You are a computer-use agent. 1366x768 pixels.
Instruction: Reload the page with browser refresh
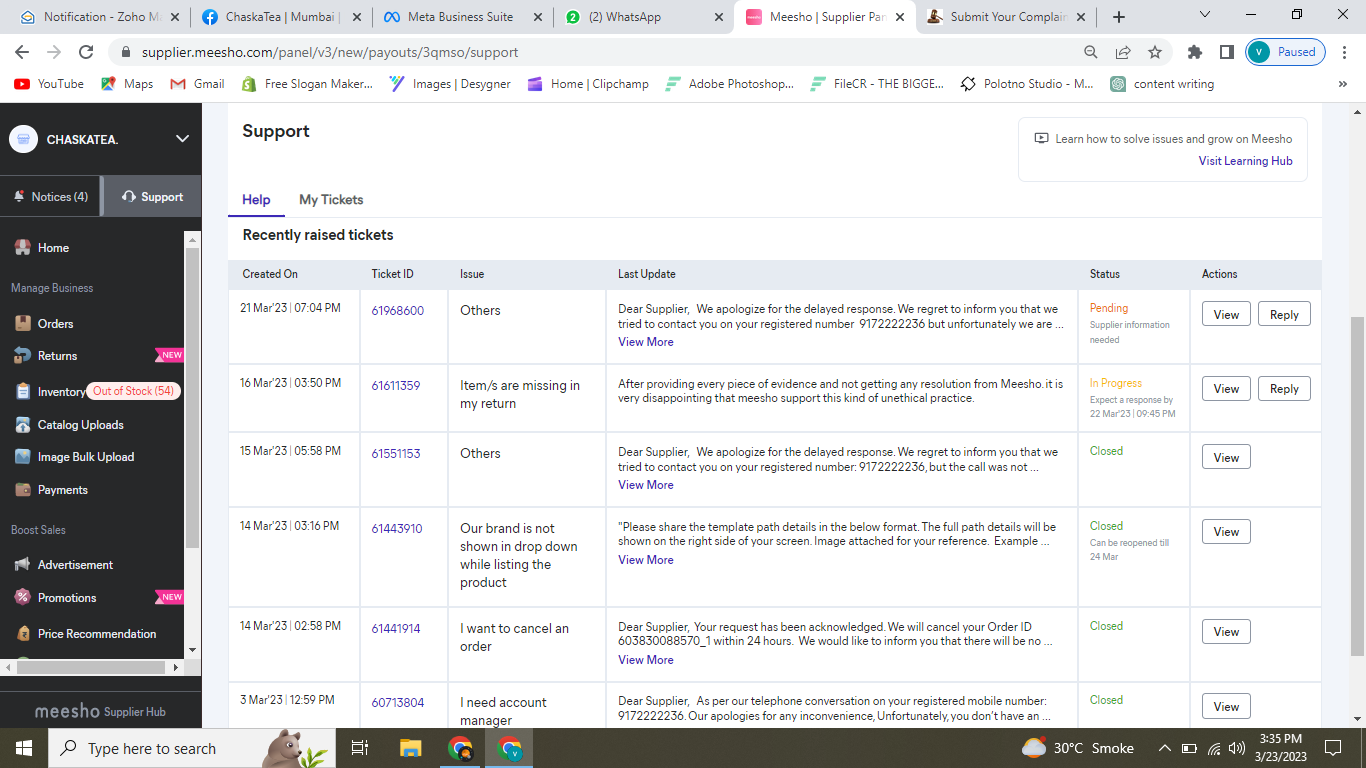86,52
